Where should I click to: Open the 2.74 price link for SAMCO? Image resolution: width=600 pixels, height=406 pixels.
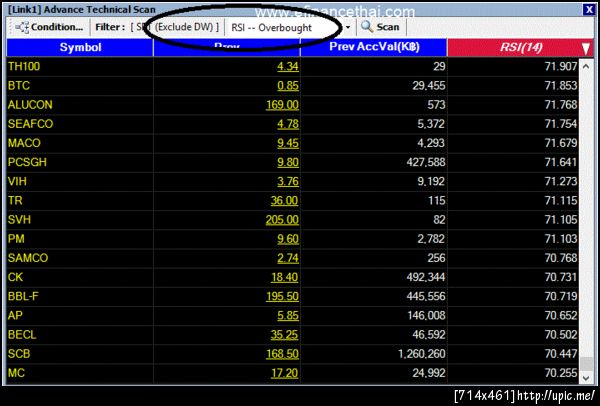point(288,258)
